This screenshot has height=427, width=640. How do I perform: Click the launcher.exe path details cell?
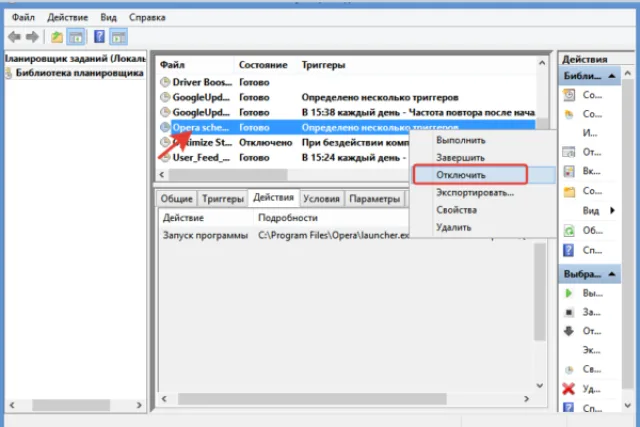tap(333, 235)
